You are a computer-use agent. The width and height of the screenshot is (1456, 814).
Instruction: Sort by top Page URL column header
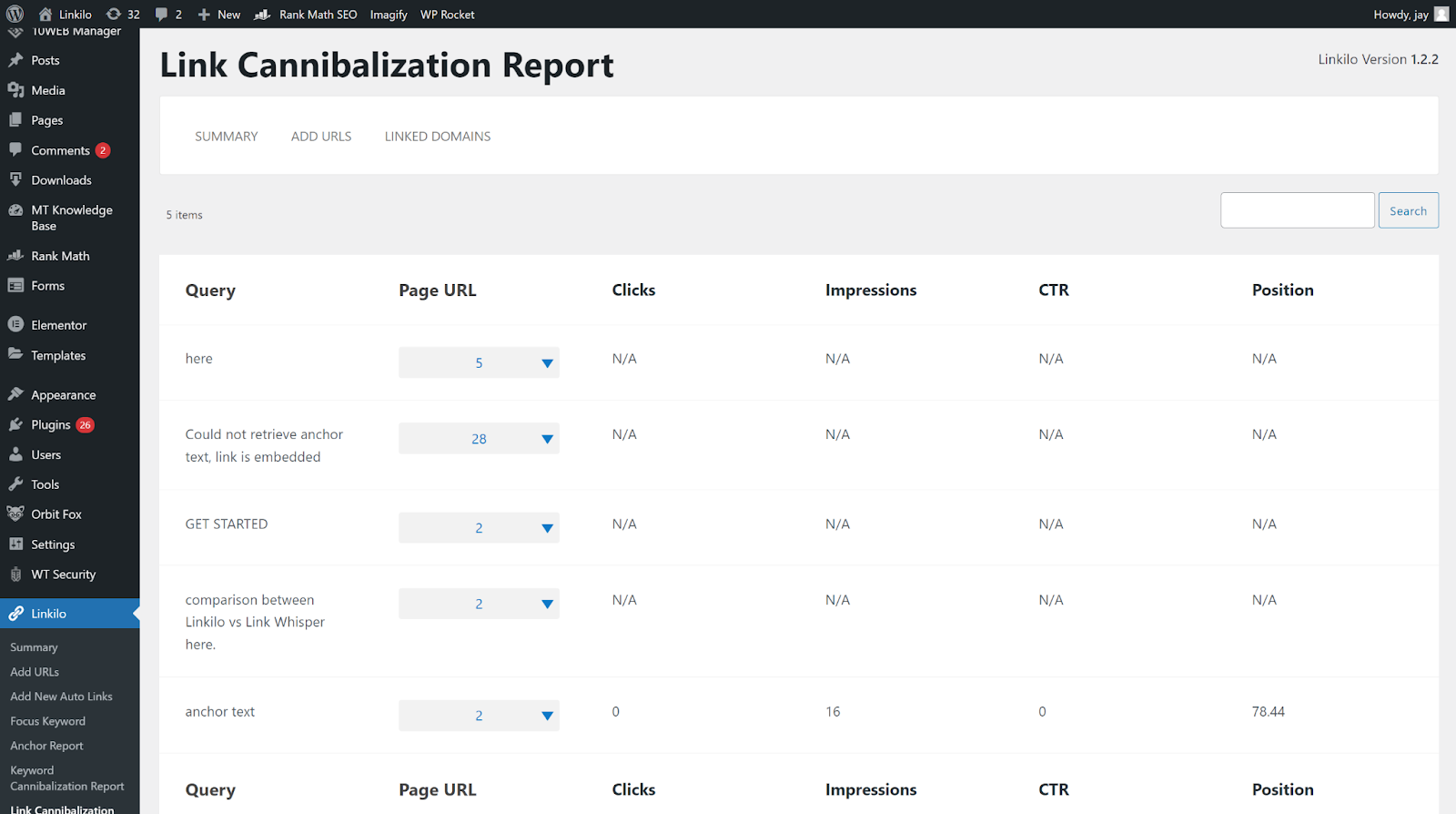tap(438, 290)
